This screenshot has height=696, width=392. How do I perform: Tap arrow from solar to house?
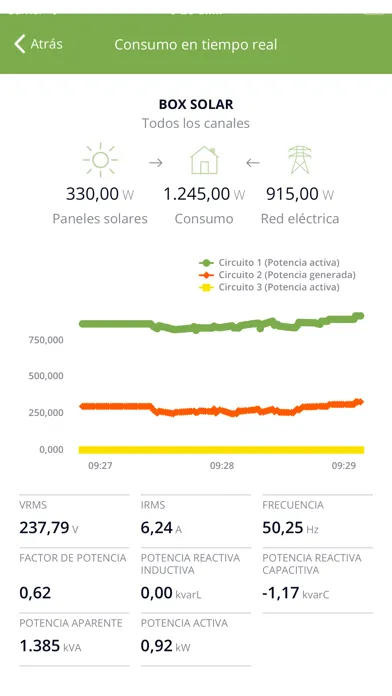(156, 163)
